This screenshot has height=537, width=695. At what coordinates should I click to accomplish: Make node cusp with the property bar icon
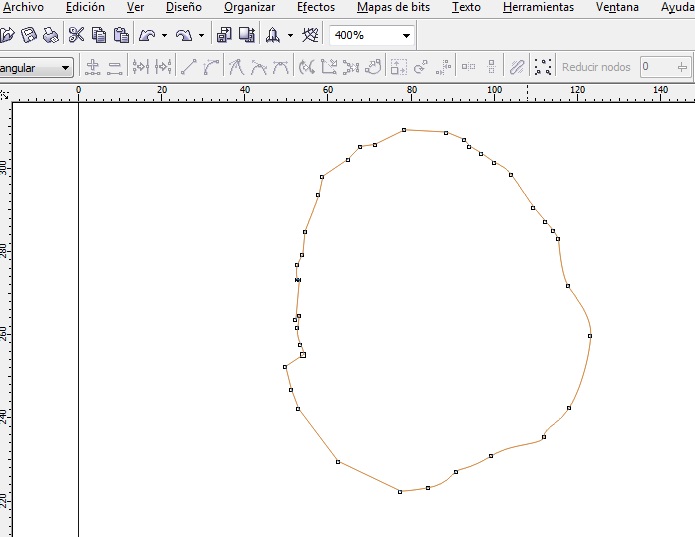236,67
